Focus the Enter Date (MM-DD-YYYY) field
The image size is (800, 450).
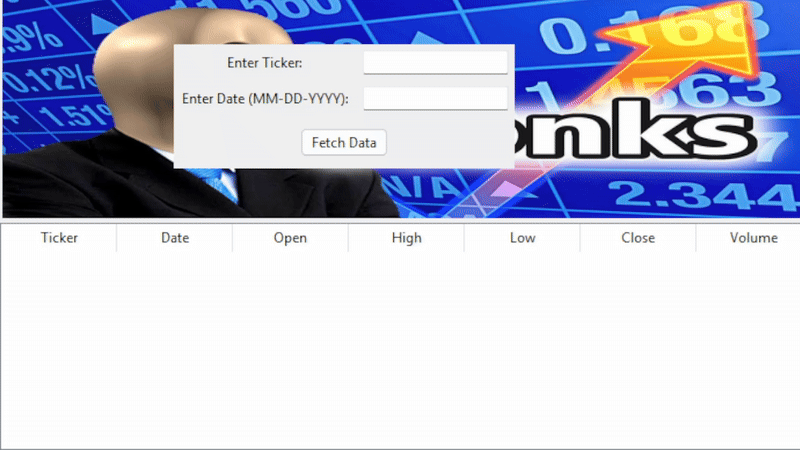435,98
